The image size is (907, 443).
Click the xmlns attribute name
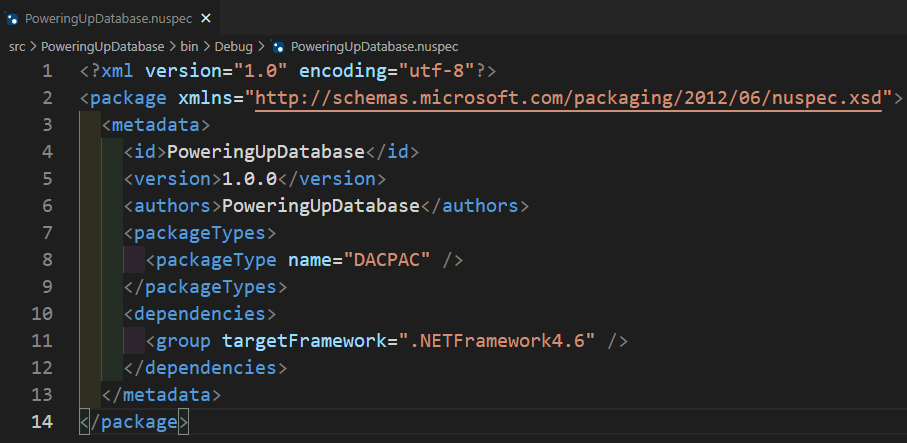click(x=205, y=98)
